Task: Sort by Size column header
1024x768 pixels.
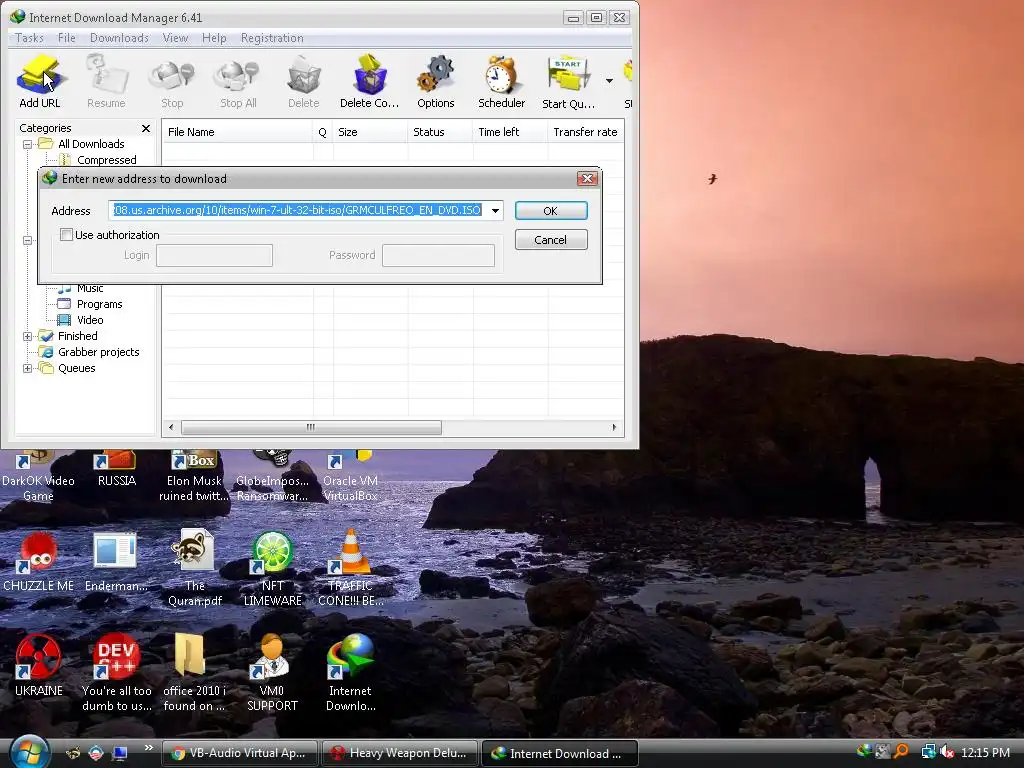Action: 370,132
